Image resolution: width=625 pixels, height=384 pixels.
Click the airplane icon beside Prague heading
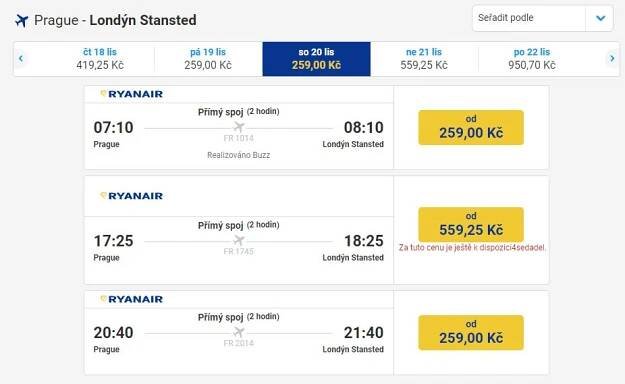(x=22, y=20)
